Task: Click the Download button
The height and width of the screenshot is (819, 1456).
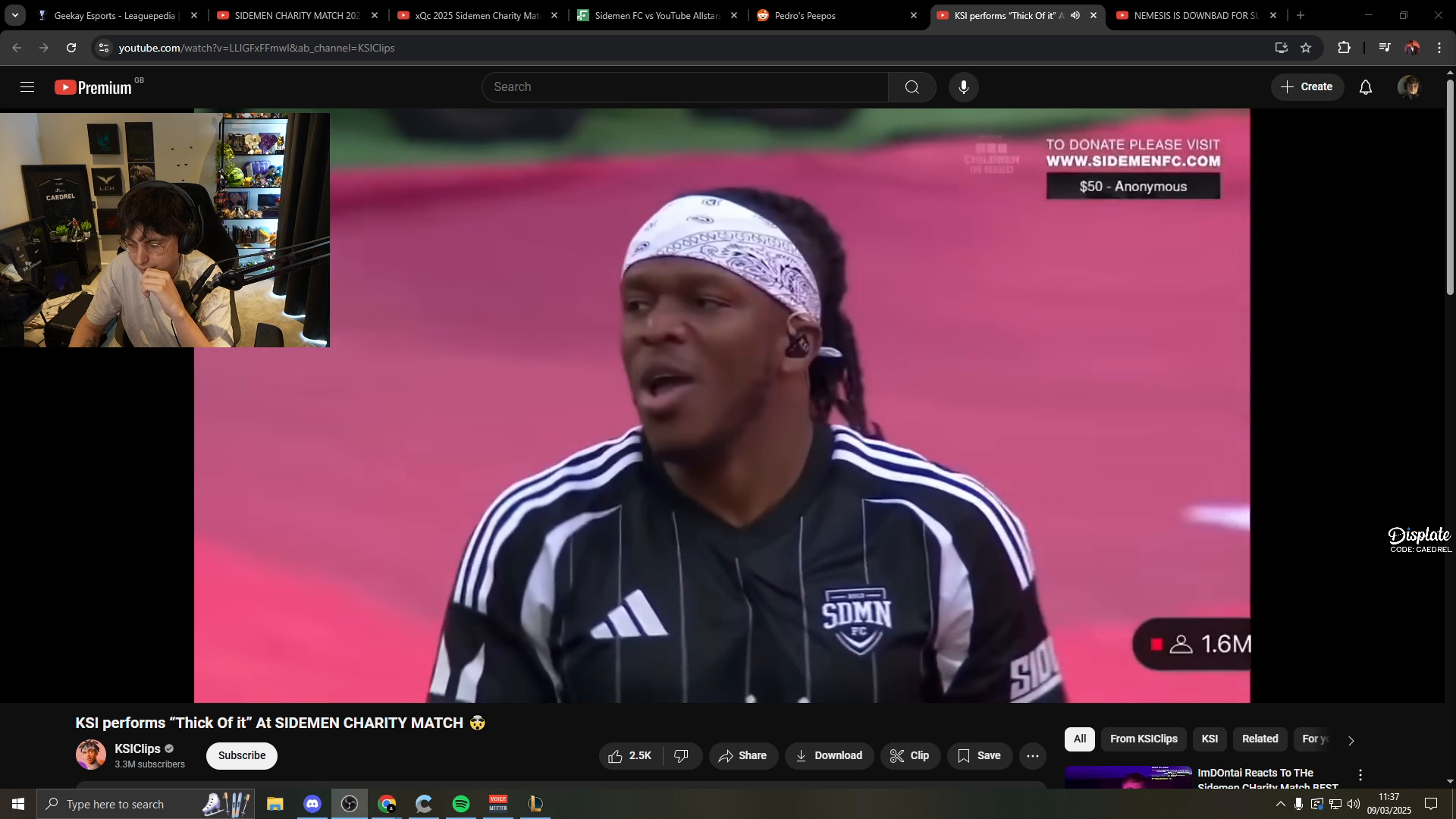Action: (x=829, y=756)
